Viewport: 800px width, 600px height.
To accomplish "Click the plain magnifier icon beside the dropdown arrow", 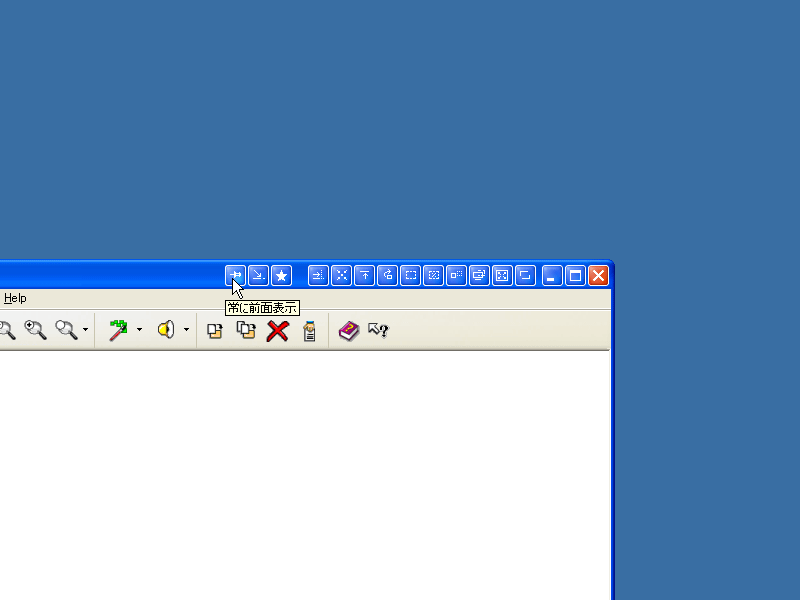I will click(x=66, y=330).
